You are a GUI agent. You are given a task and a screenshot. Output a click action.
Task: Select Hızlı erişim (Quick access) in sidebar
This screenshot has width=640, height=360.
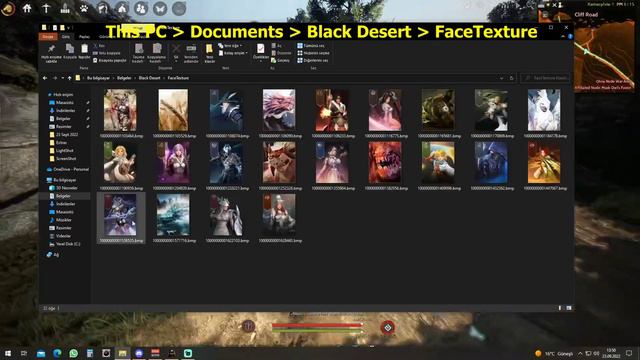60,95
